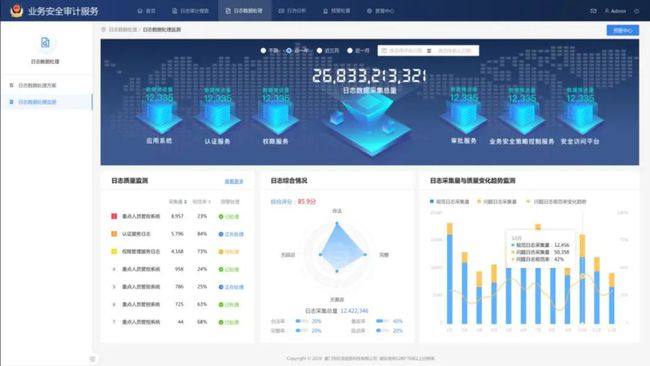Sort table by the collection count column arrow
650x366 pixels.
(185, 202)
